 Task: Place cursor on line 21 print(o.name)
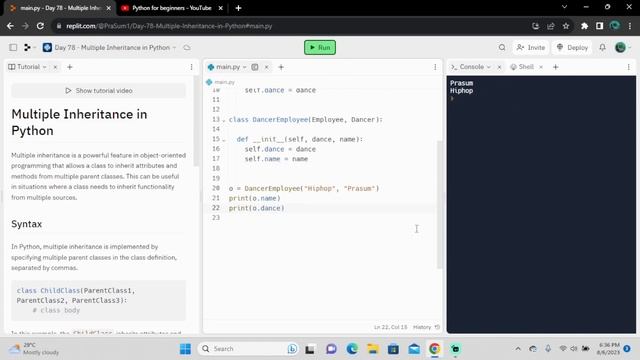255,198
